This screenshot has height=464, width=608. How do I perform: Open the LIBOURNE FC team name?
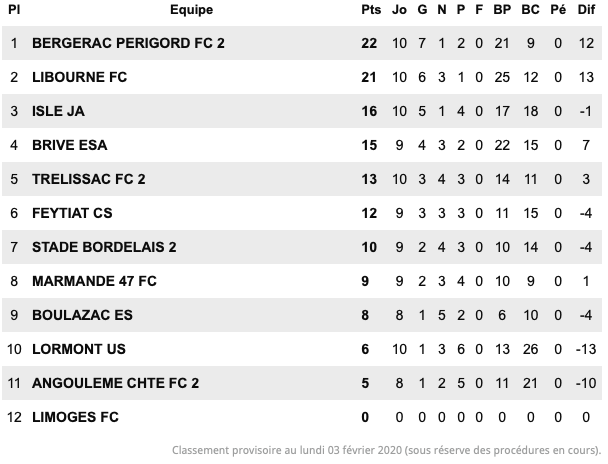tap(79, 77)
